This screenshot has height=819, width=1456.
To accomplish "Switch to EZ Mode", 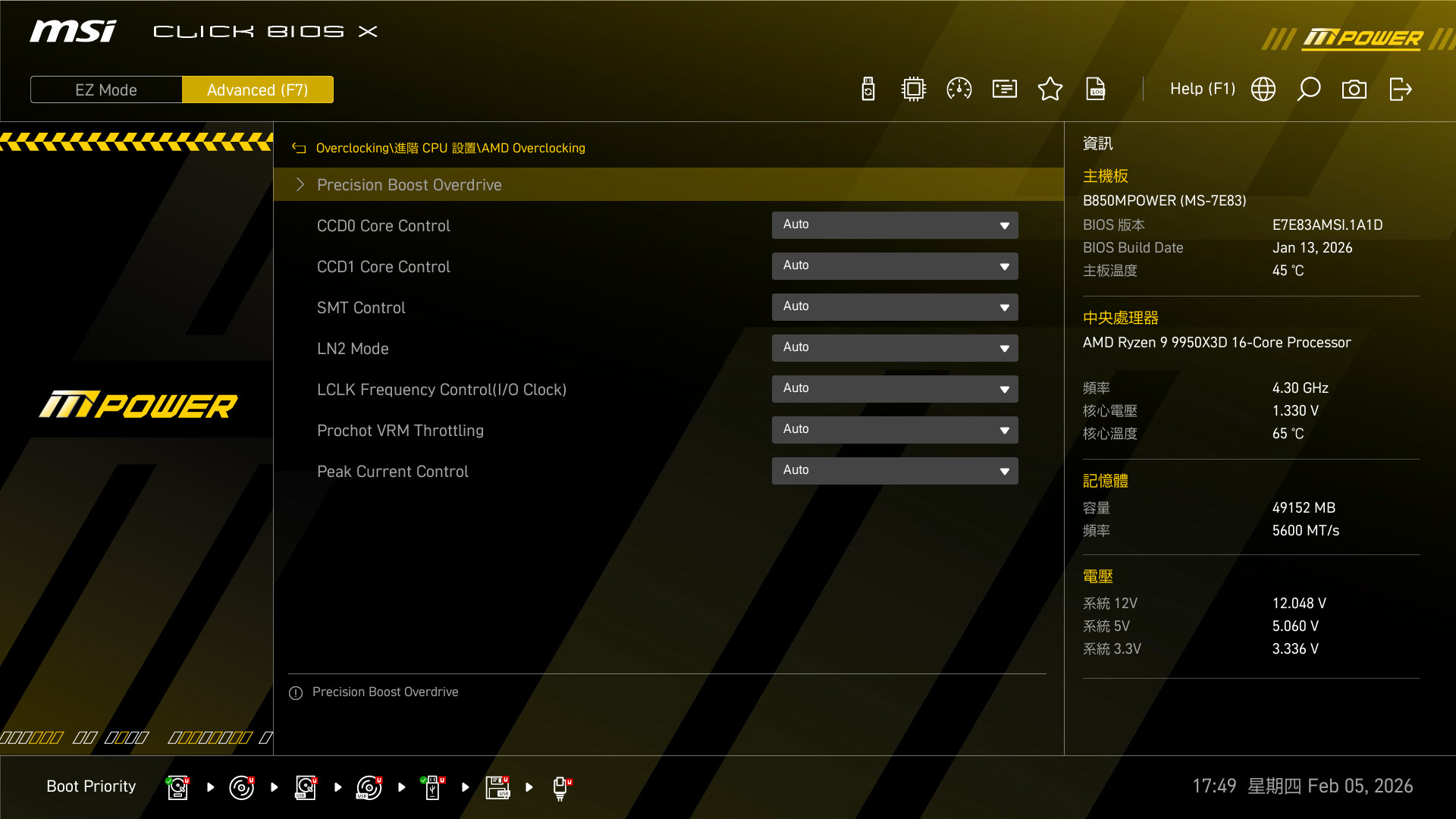I will point(106,89).
